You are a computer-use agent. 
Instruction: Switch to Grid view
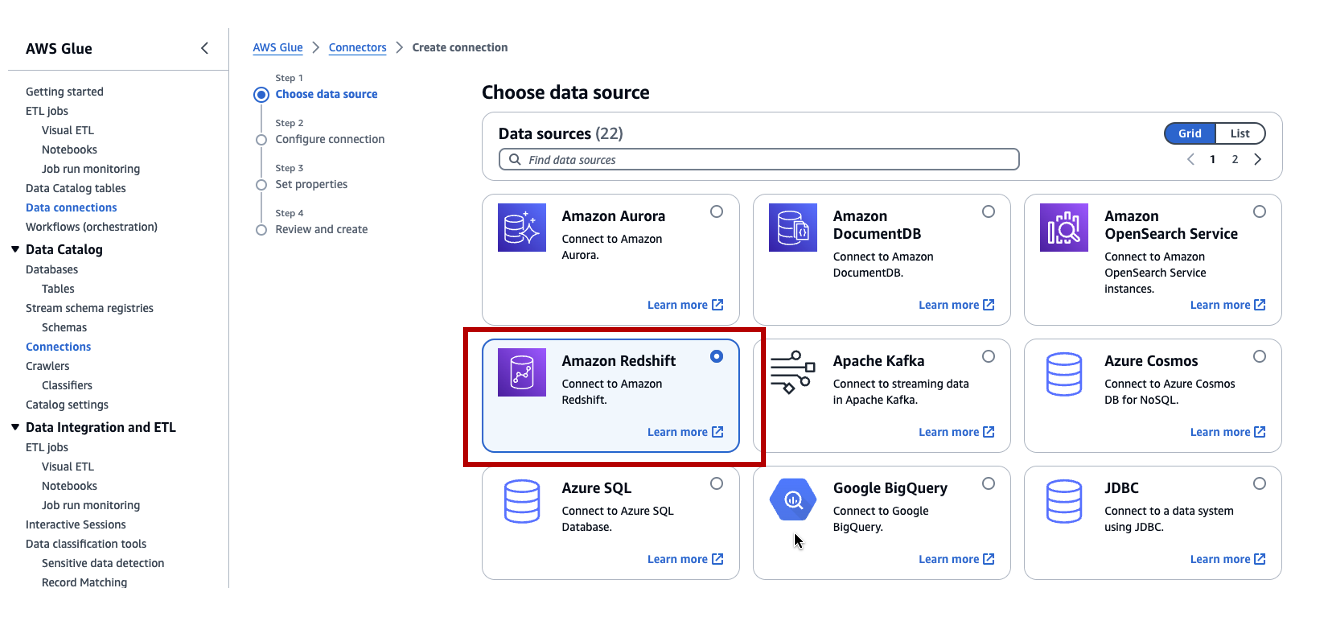(1190, 133)
